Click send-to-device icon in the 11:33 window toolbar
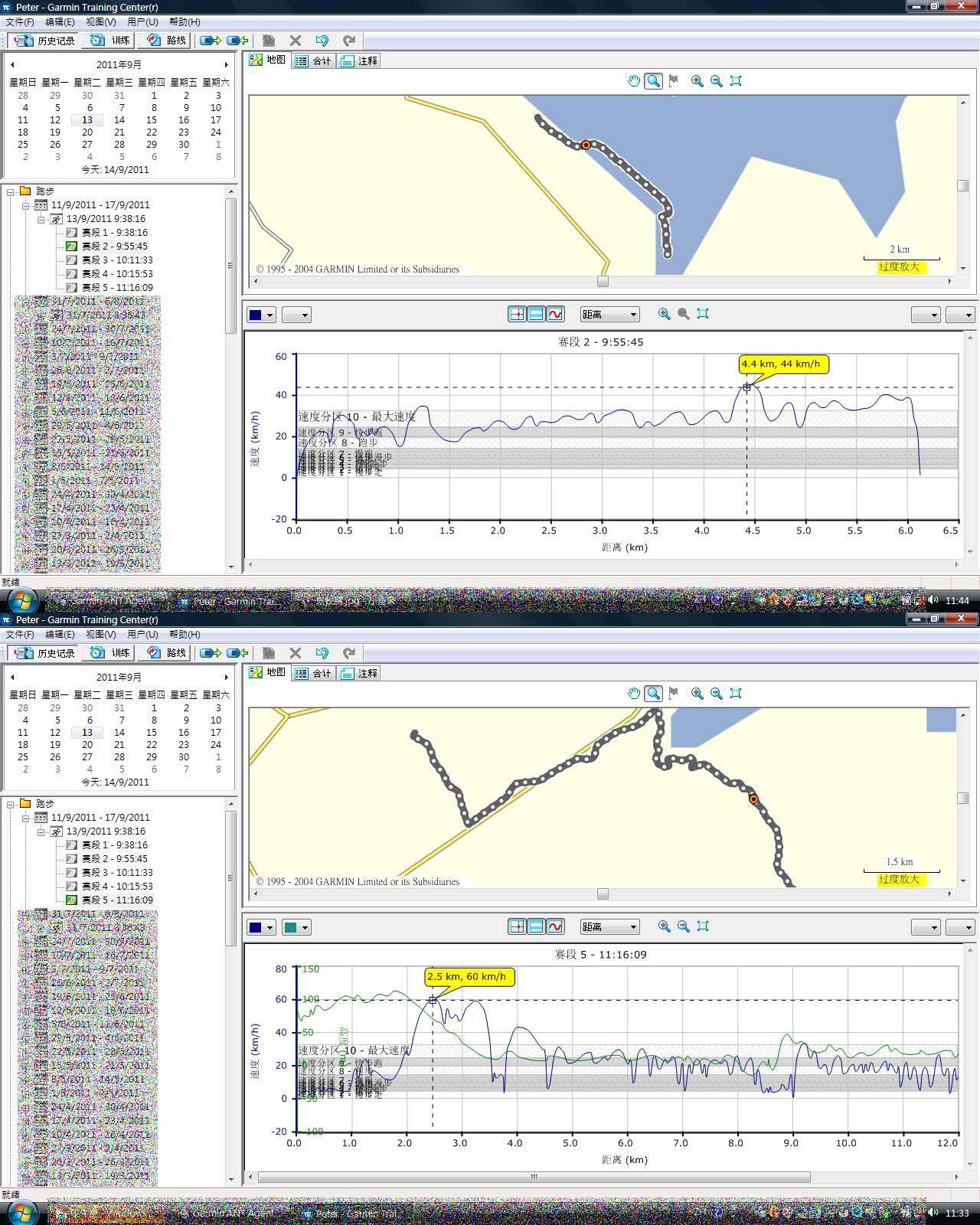 (211, 653)
